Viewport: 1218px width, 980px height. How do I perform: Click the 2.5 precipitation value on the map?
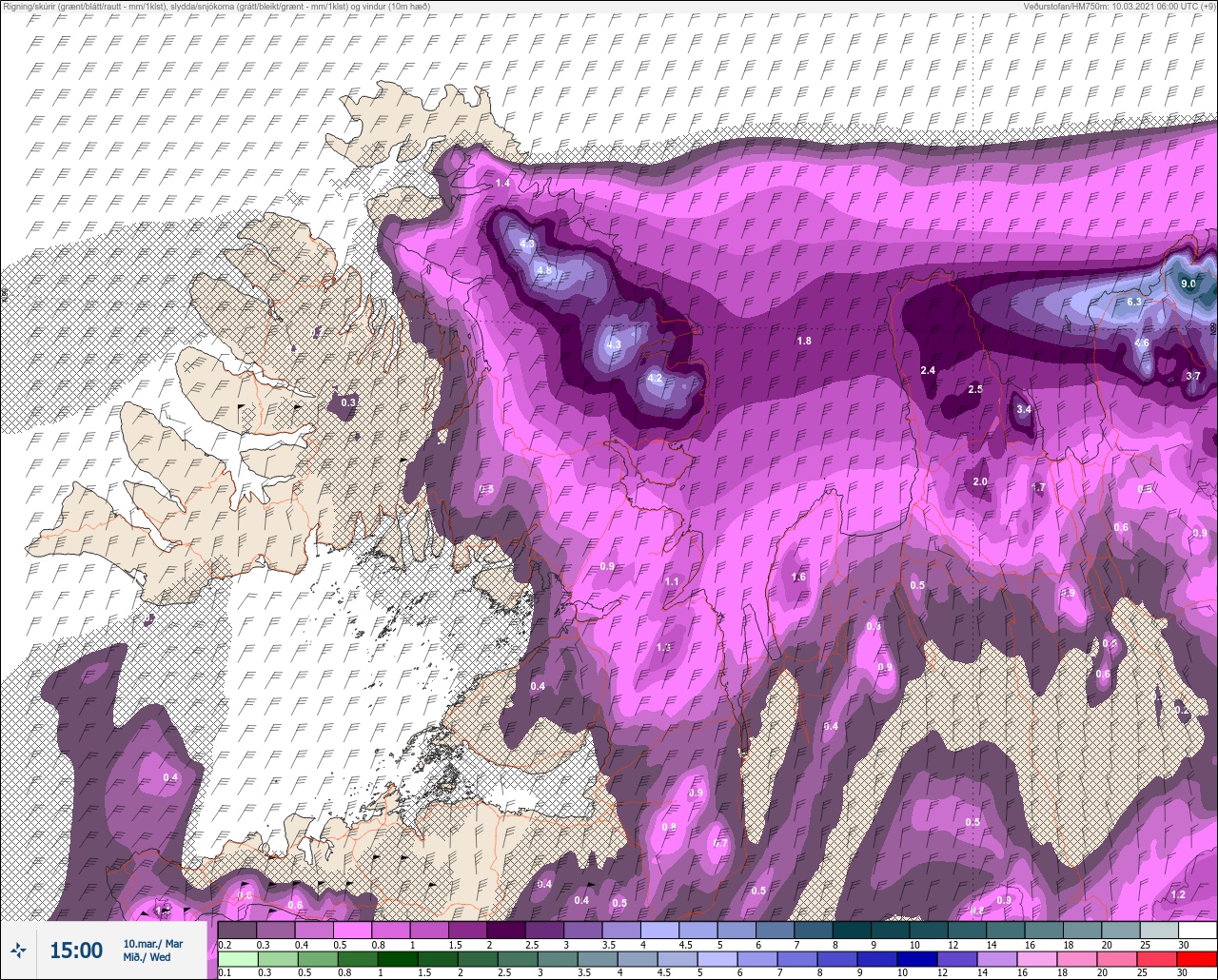tap(975, 389)
